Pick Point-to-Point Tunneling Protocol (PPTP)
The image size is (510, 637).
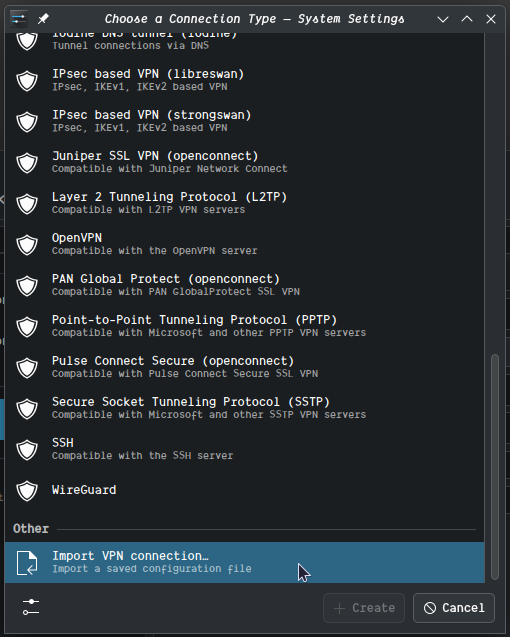tap(245, 327)
